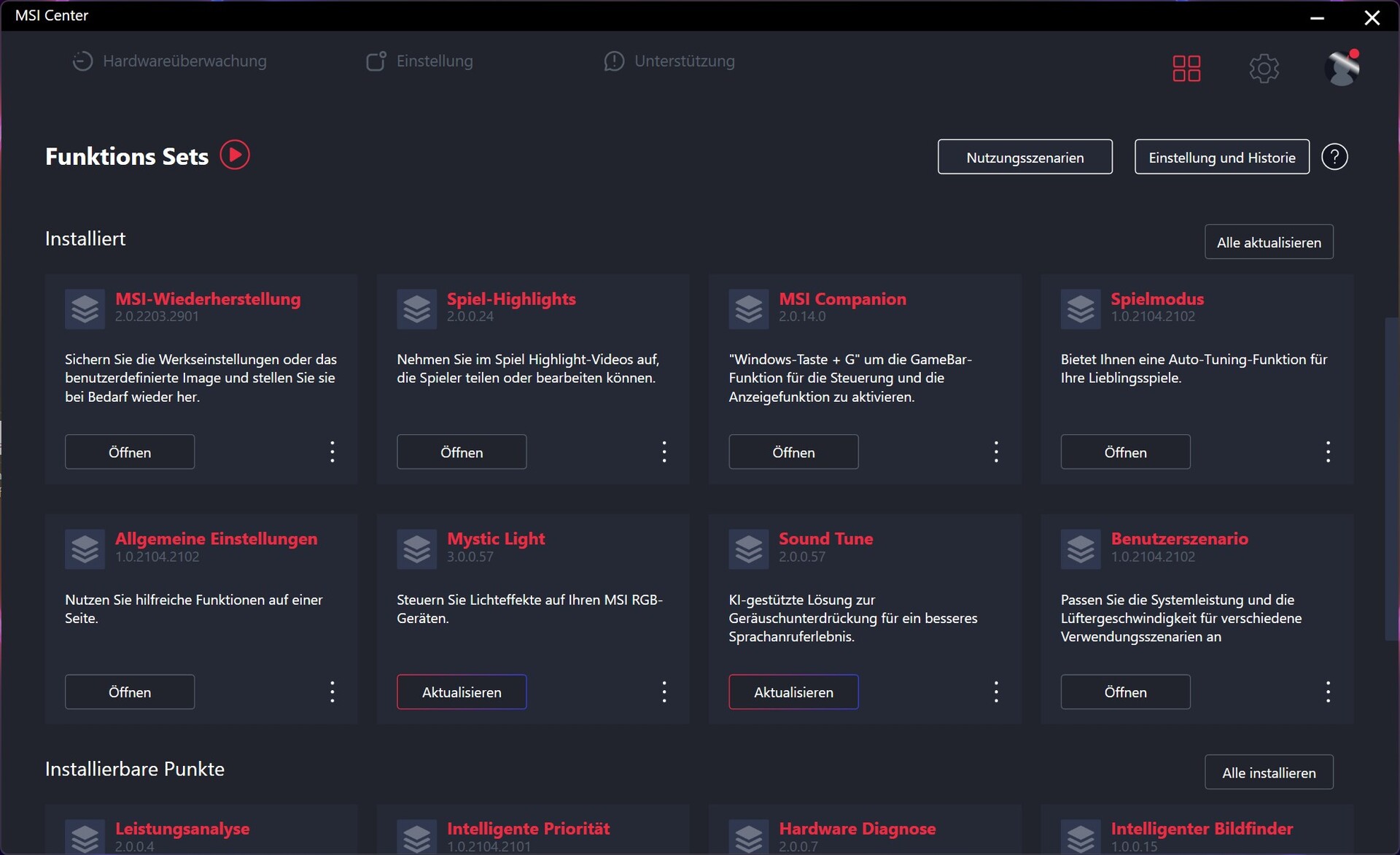Click the Unterstützung tab icon
This screenshot has height=855, width=1400.
pos(614,61)
